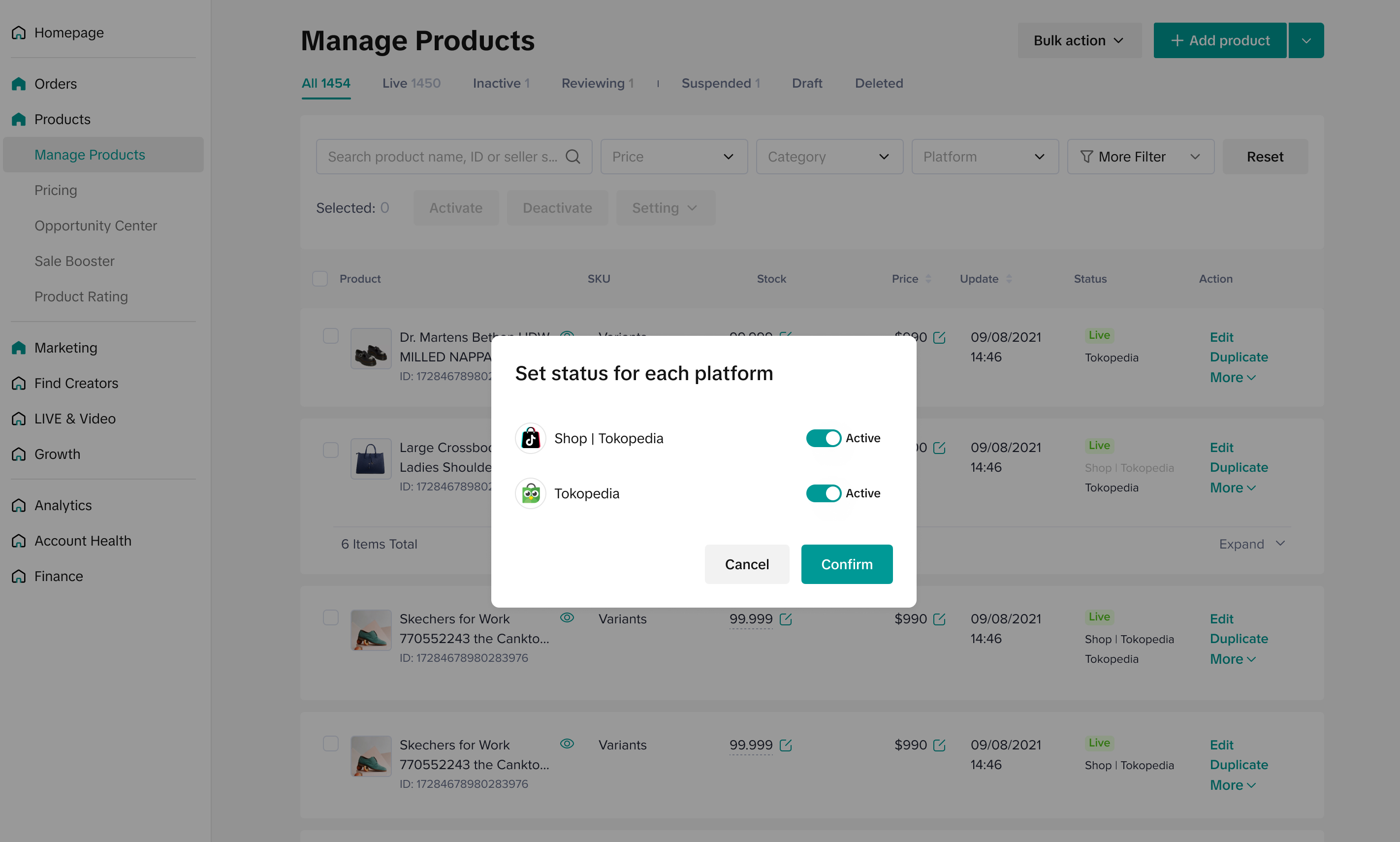The height and width of the screenshot is (842, 1400).
Task: Toggle the Shop | Tokopedia active switch
Action: 823,438
